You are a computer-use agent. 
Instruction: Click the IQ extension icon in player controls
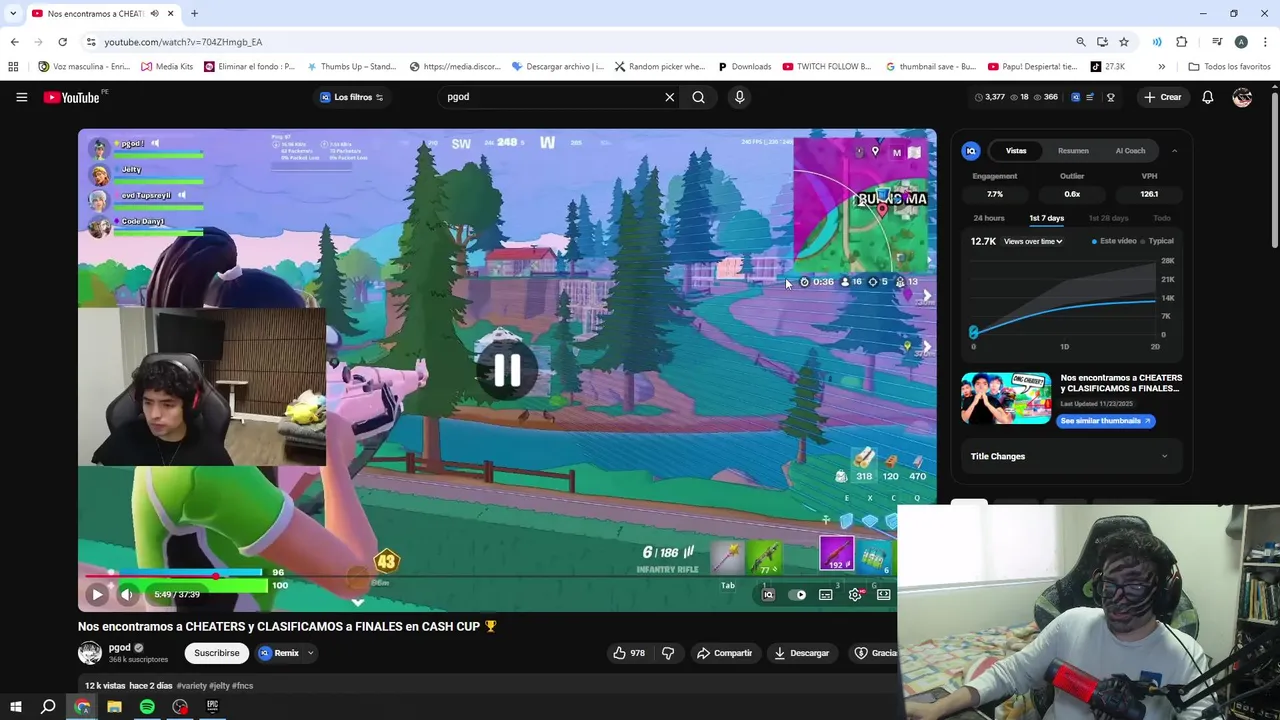(x=768, y=595)
